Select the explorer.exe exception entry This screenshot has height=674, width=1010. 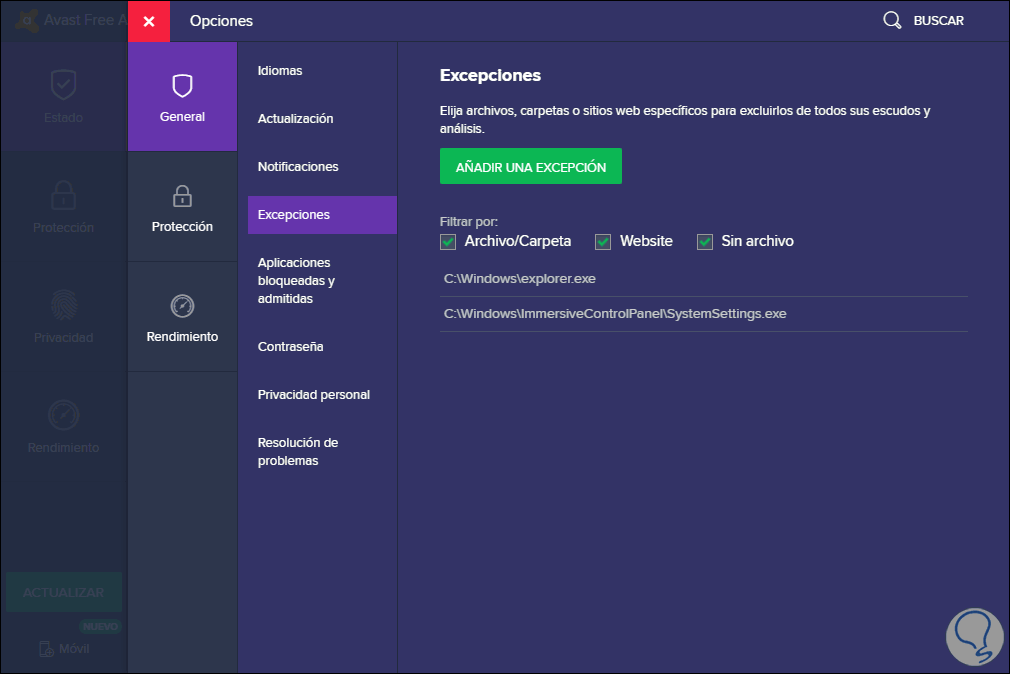click(520, 279)
